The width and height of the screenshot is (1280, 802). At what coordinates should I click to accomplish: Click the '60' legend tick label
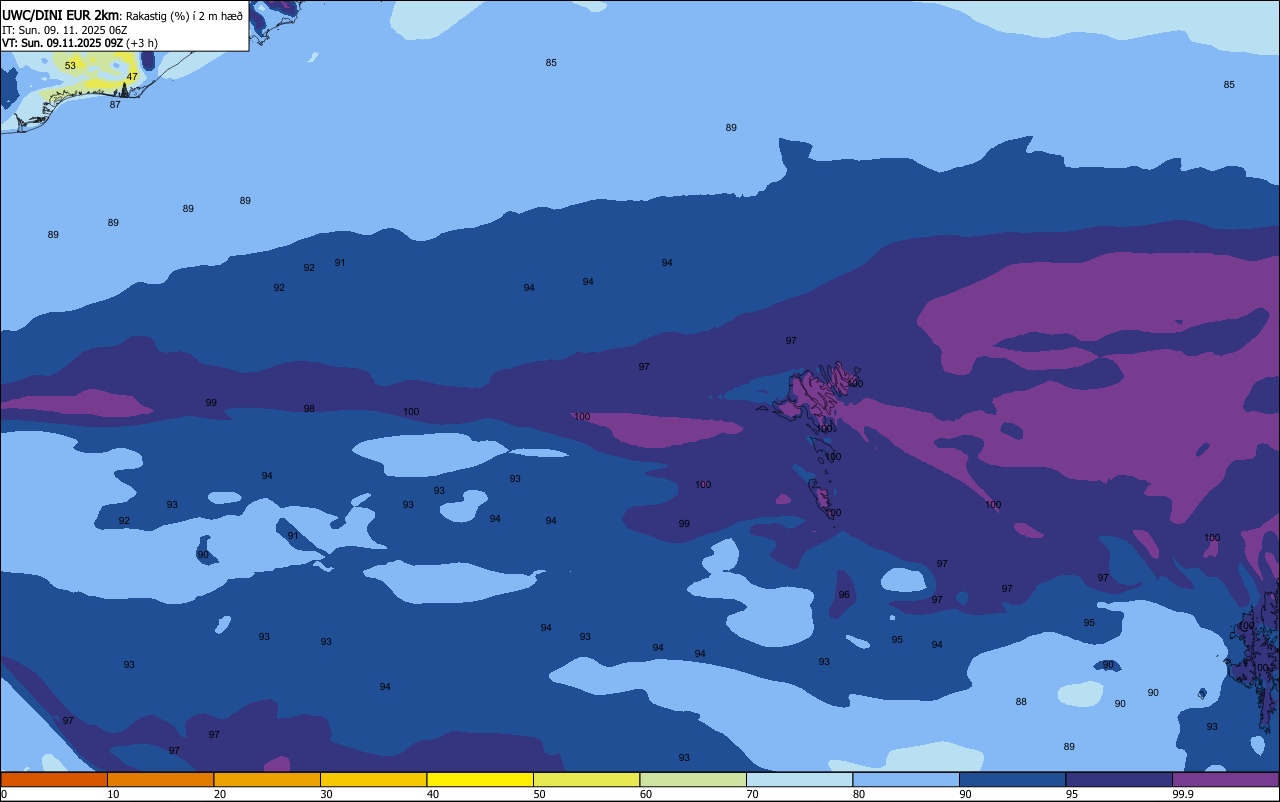645,794
